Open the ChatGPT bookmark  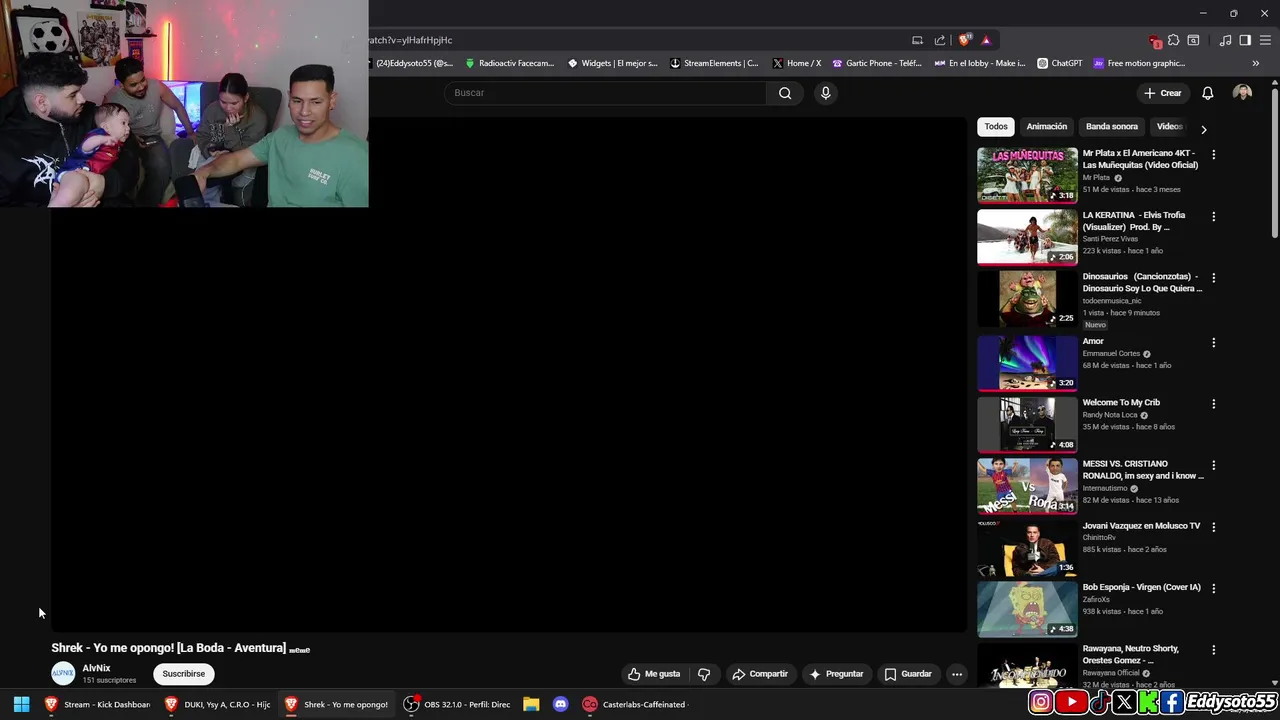pos(1060,63)
